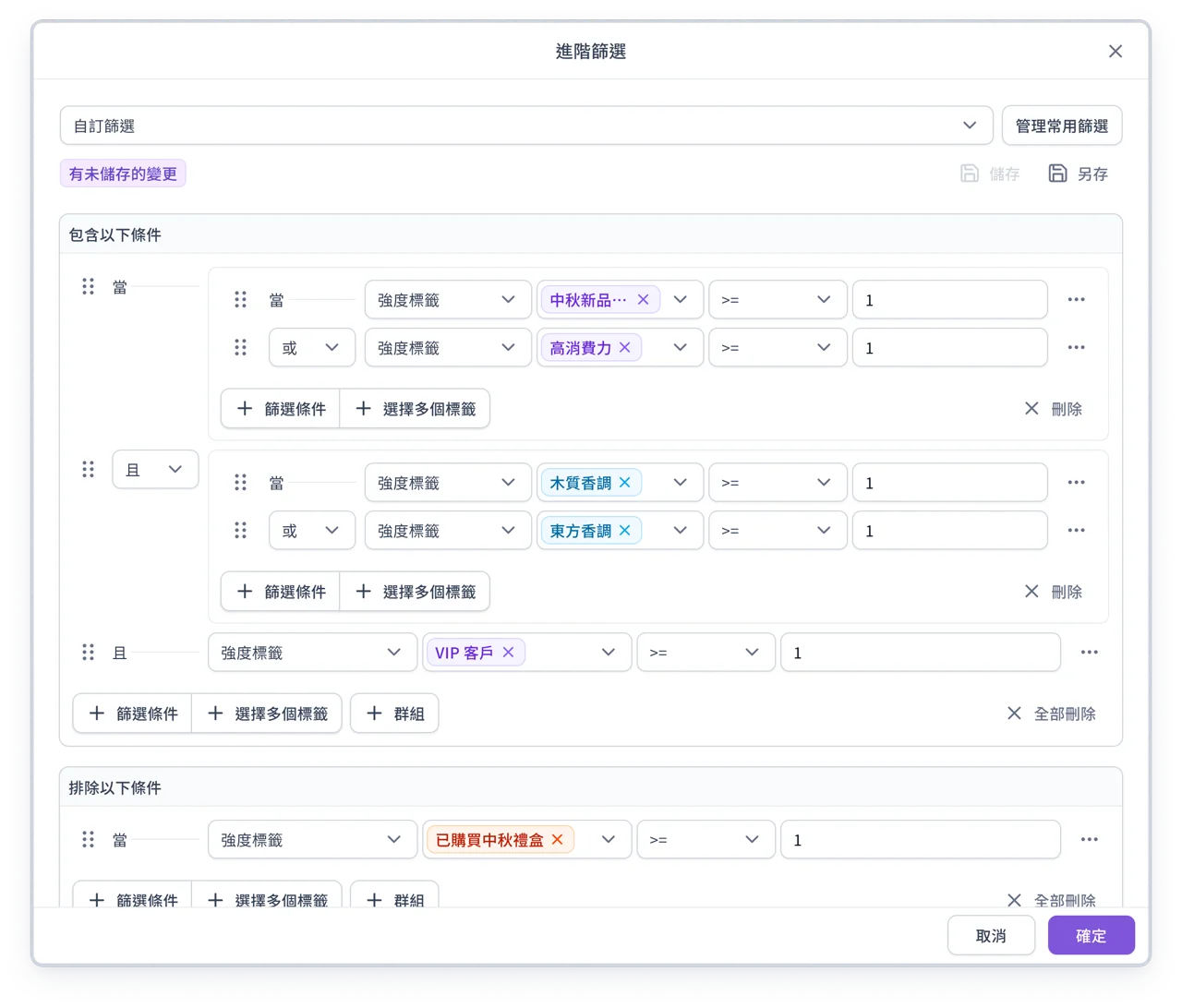Click 選擇多個標籤 in the 東方香調 group

(x=416, y=592)
